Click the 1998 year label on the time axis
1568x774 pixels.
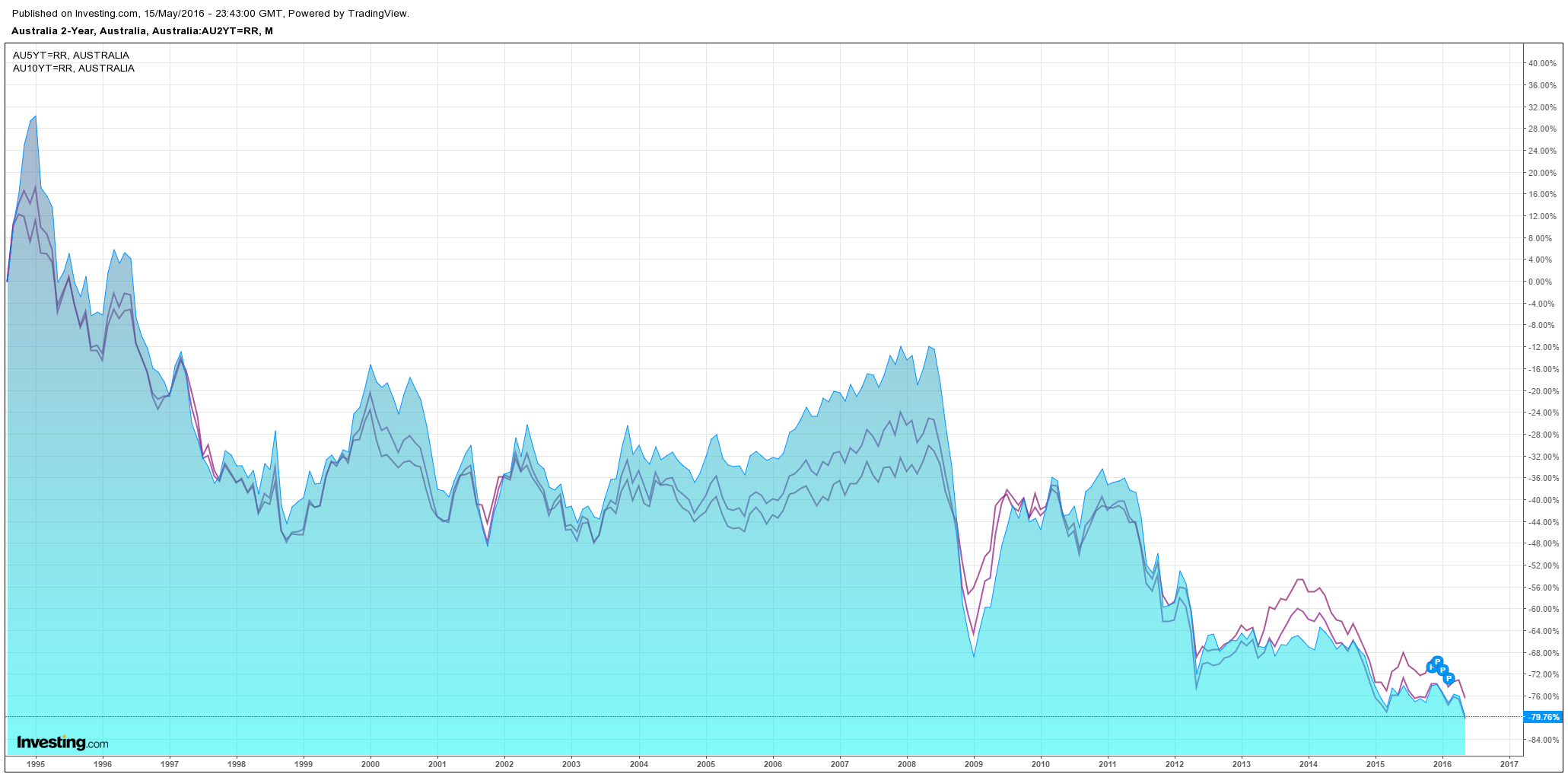click(x=237, y=764)
